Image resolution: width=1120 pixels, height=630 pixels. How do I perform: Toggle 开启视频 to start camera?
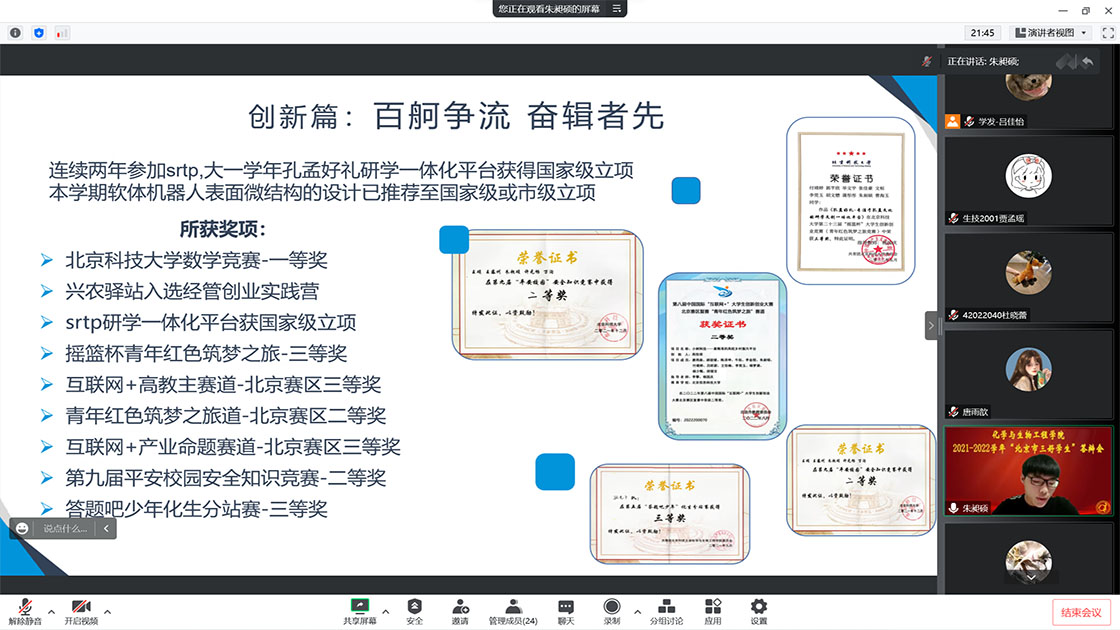(81, 611)
